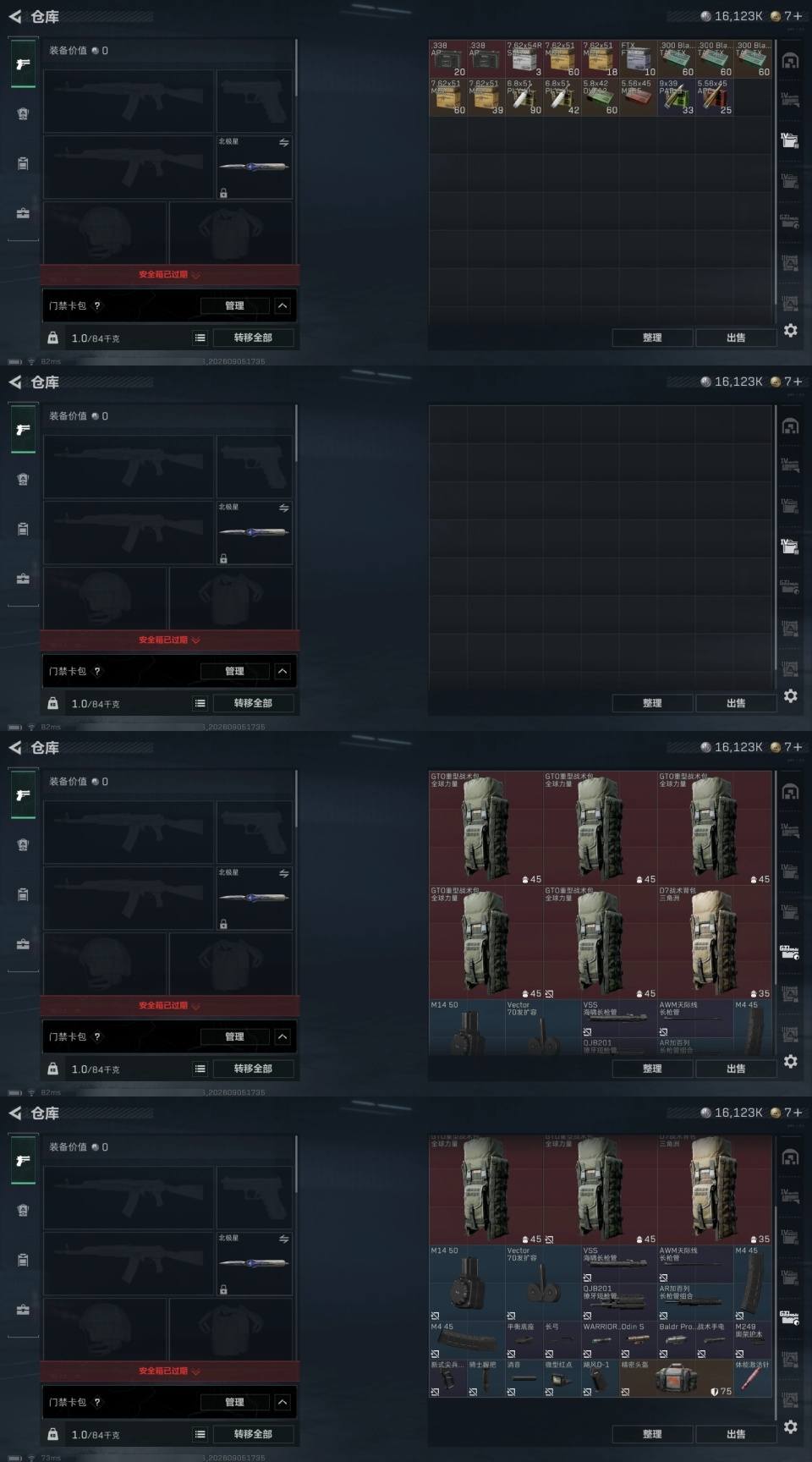The height and width of the screenshot is (1462, 812).
Task: Select WARRIOR item in M249 screenshot
Action: [601, 1339]
